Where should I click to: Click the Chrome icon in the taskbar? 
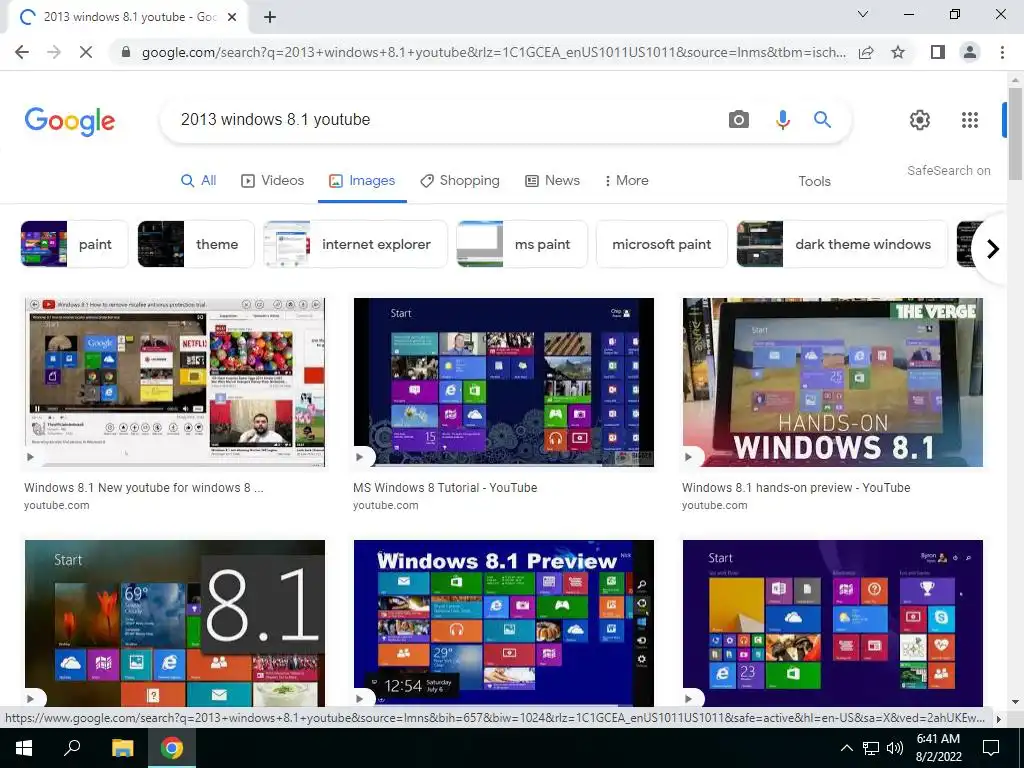pos(172,748)
